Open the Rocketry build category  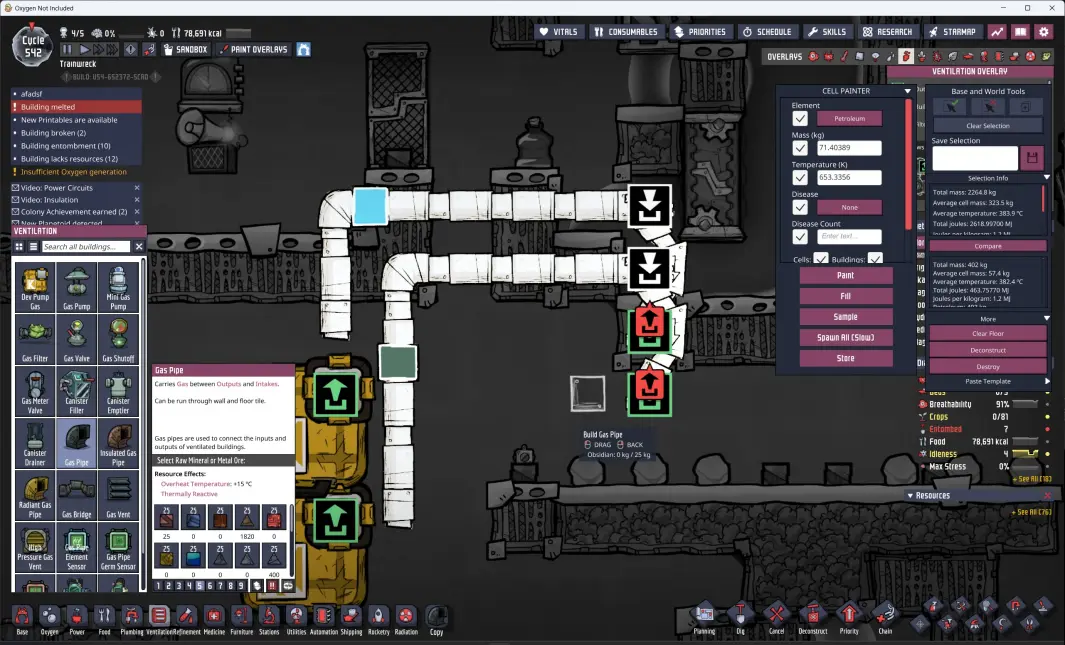[378, 617]
